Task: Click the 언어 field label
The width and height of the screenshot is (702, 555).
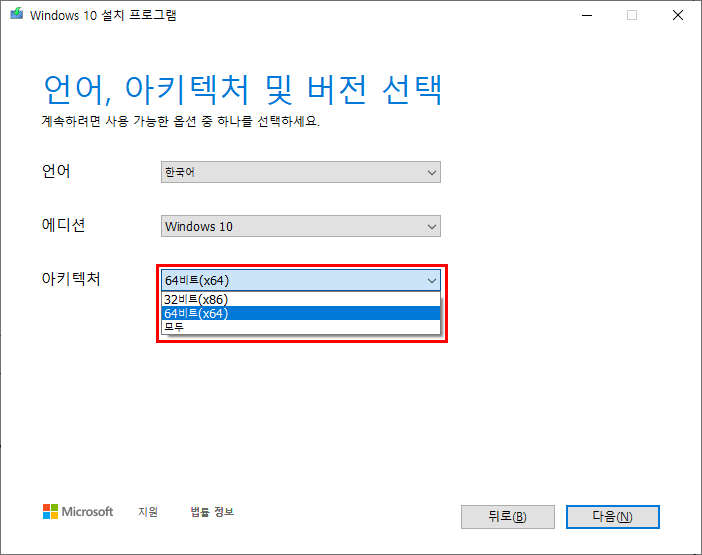Action: 56,171
